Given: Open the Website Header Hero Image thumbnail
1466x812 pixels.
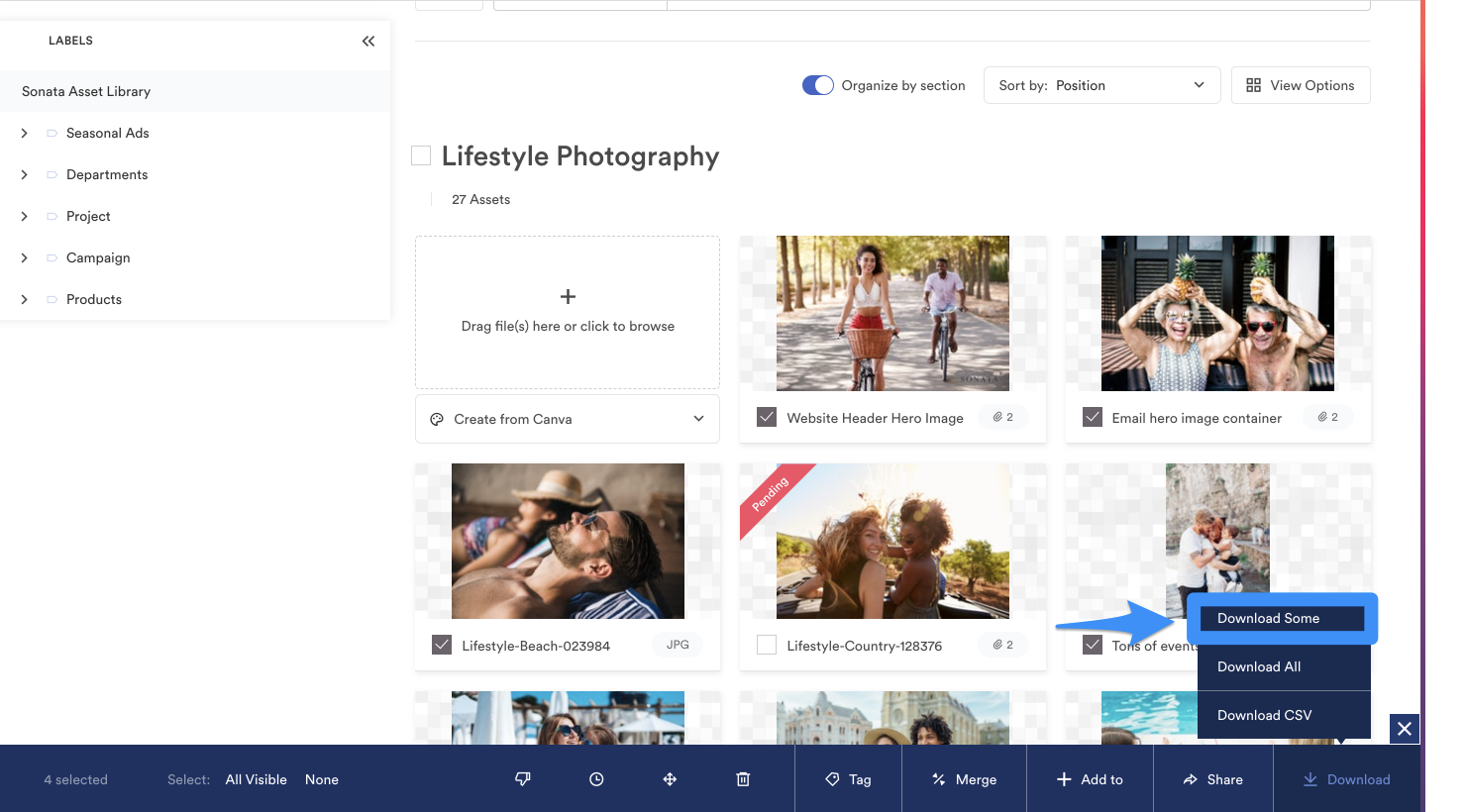Looking at the screenshot, I should 892,313.
